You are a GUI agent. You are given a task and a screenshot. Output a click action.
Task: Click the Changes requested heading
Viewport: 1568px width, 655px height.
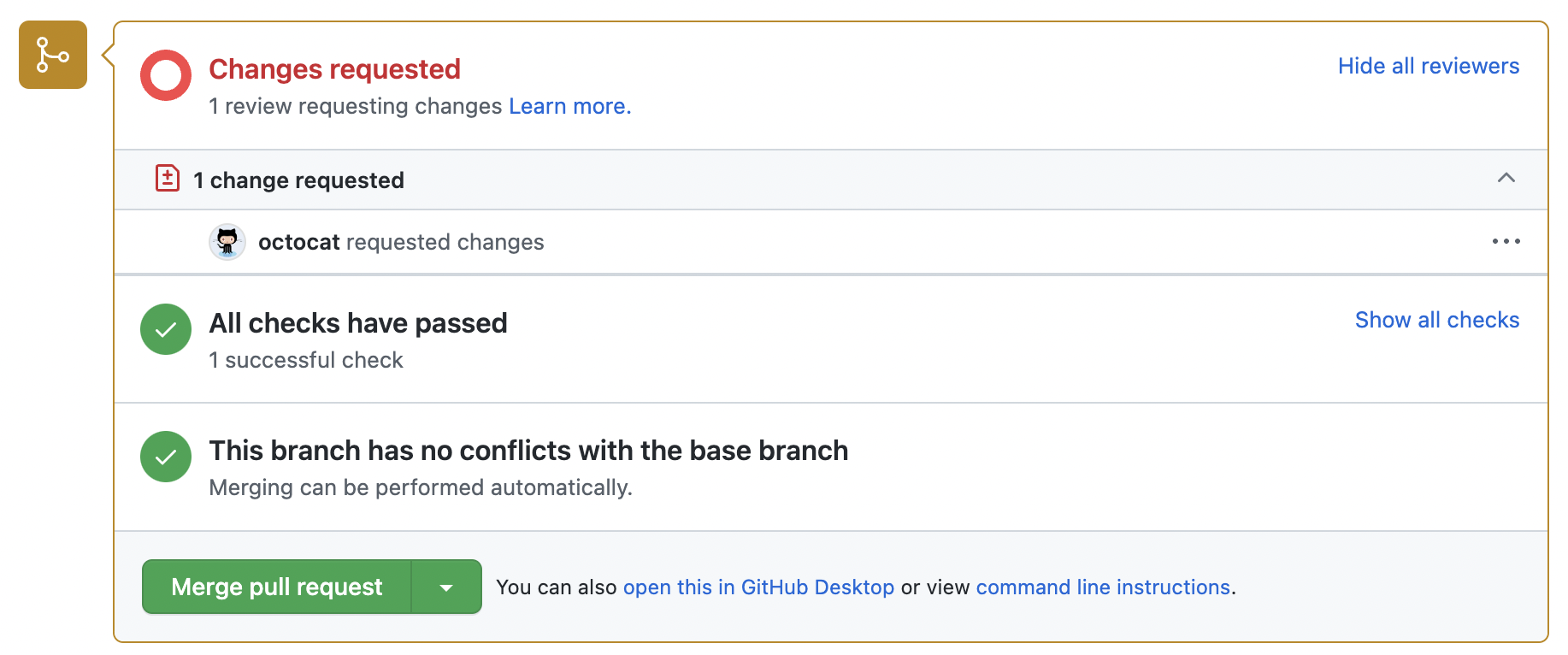[x=334, y=68]
